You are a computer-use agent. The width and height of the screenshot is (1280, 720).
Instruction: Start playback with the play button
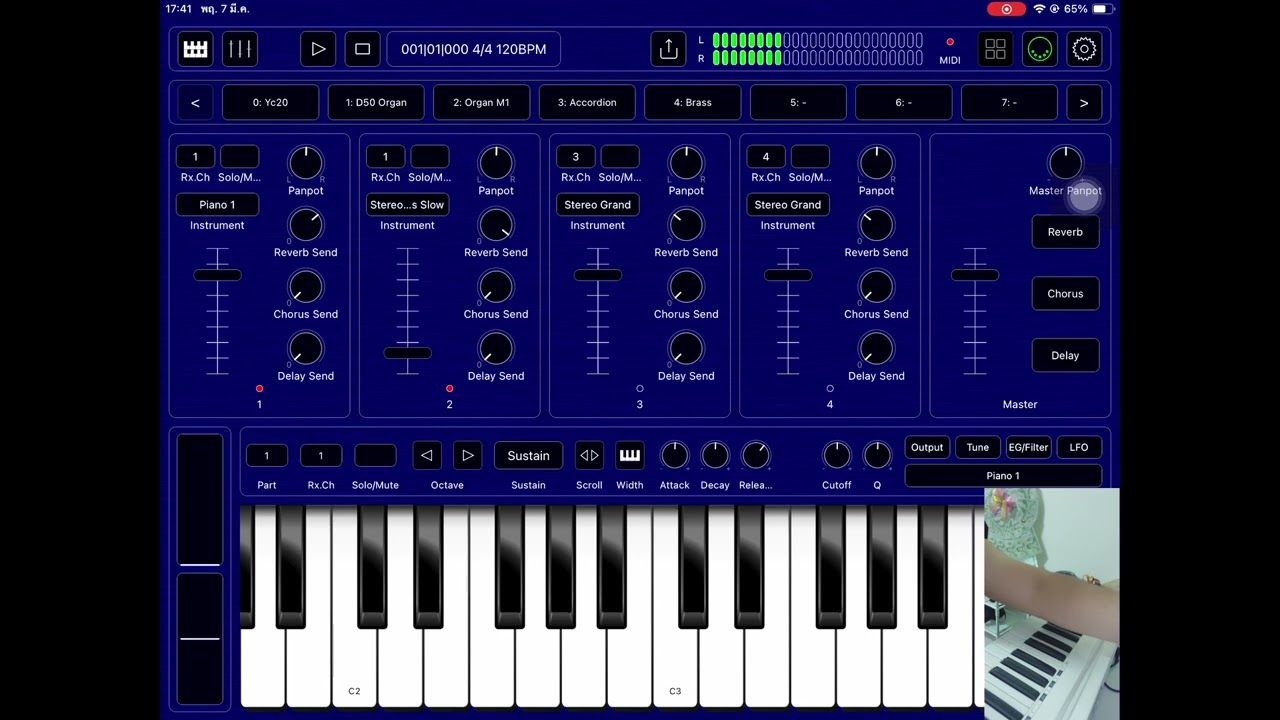pyautogui.click(x=318, y=49)
